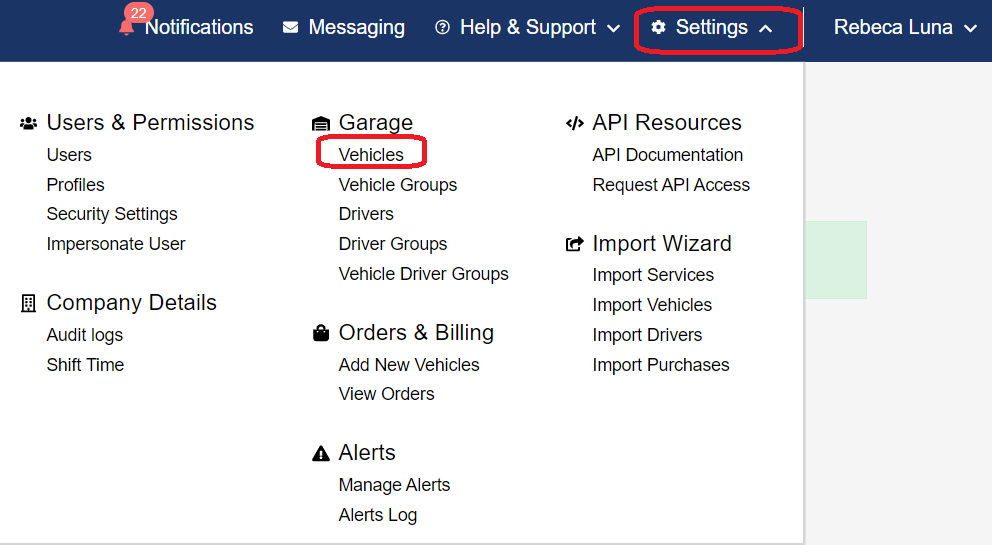Click the Alerts warning triangle icon
The image size is (992, 545).
click(x=321, y=453)
